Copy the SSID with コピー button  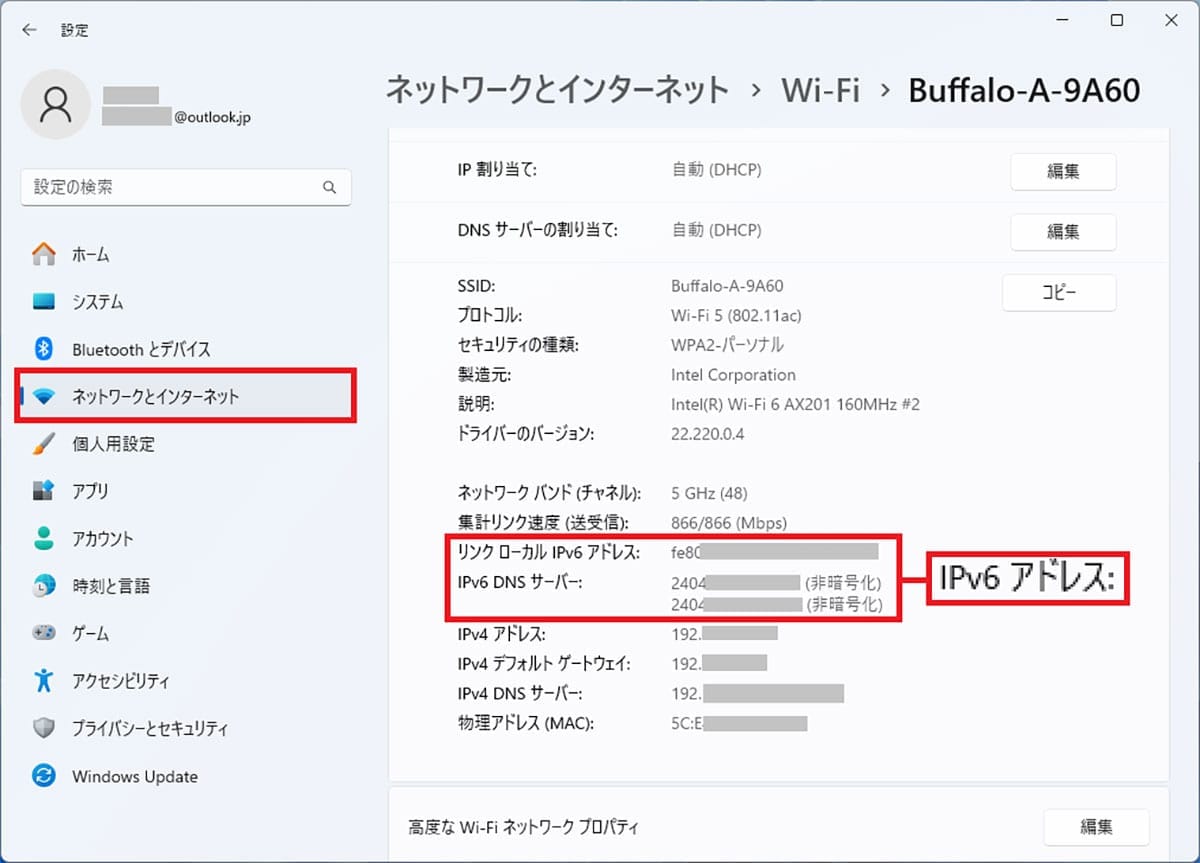1059,292
